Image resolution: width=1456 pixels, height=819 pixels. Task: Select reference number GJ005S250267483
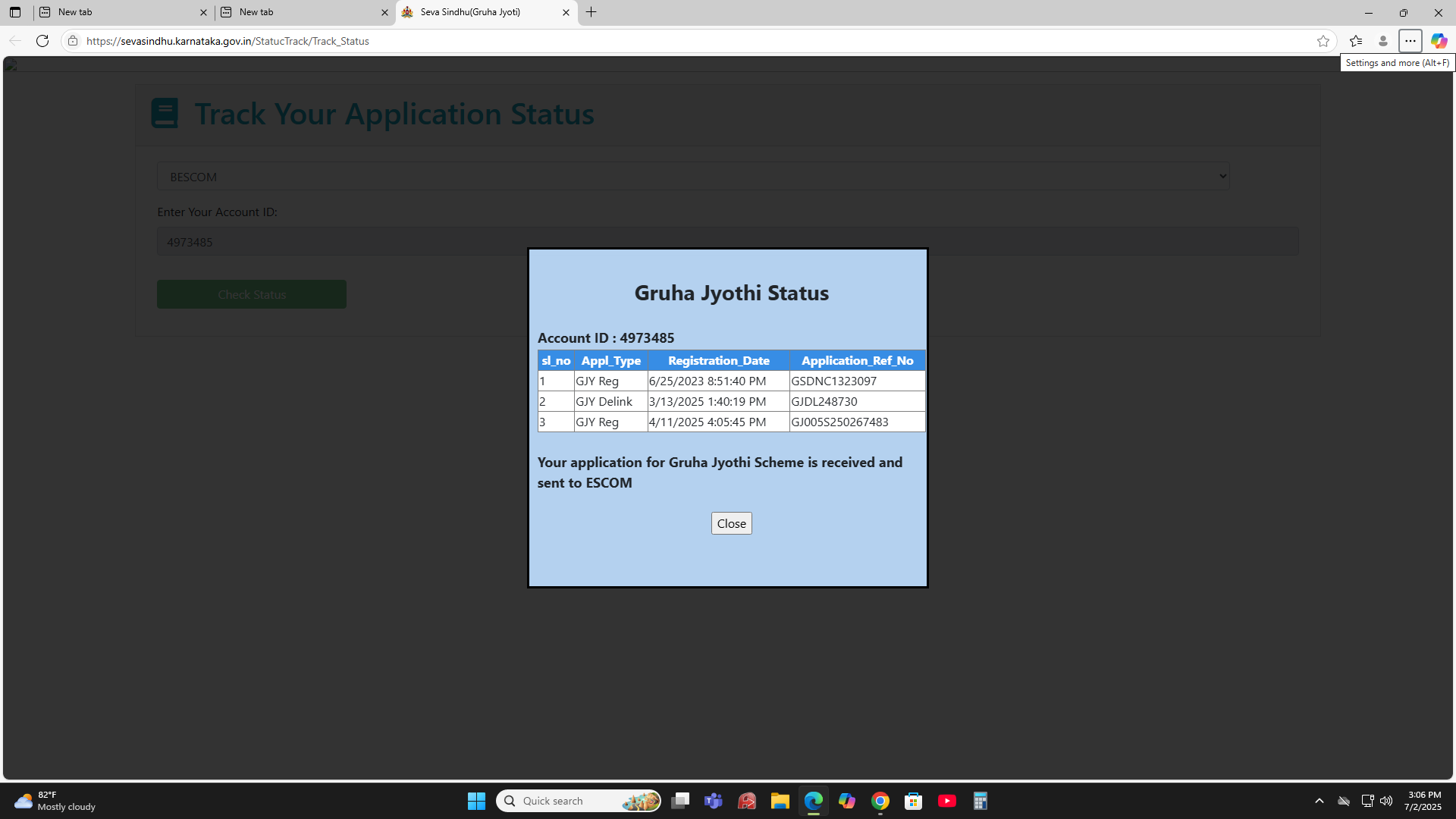(x=840, y=422)
